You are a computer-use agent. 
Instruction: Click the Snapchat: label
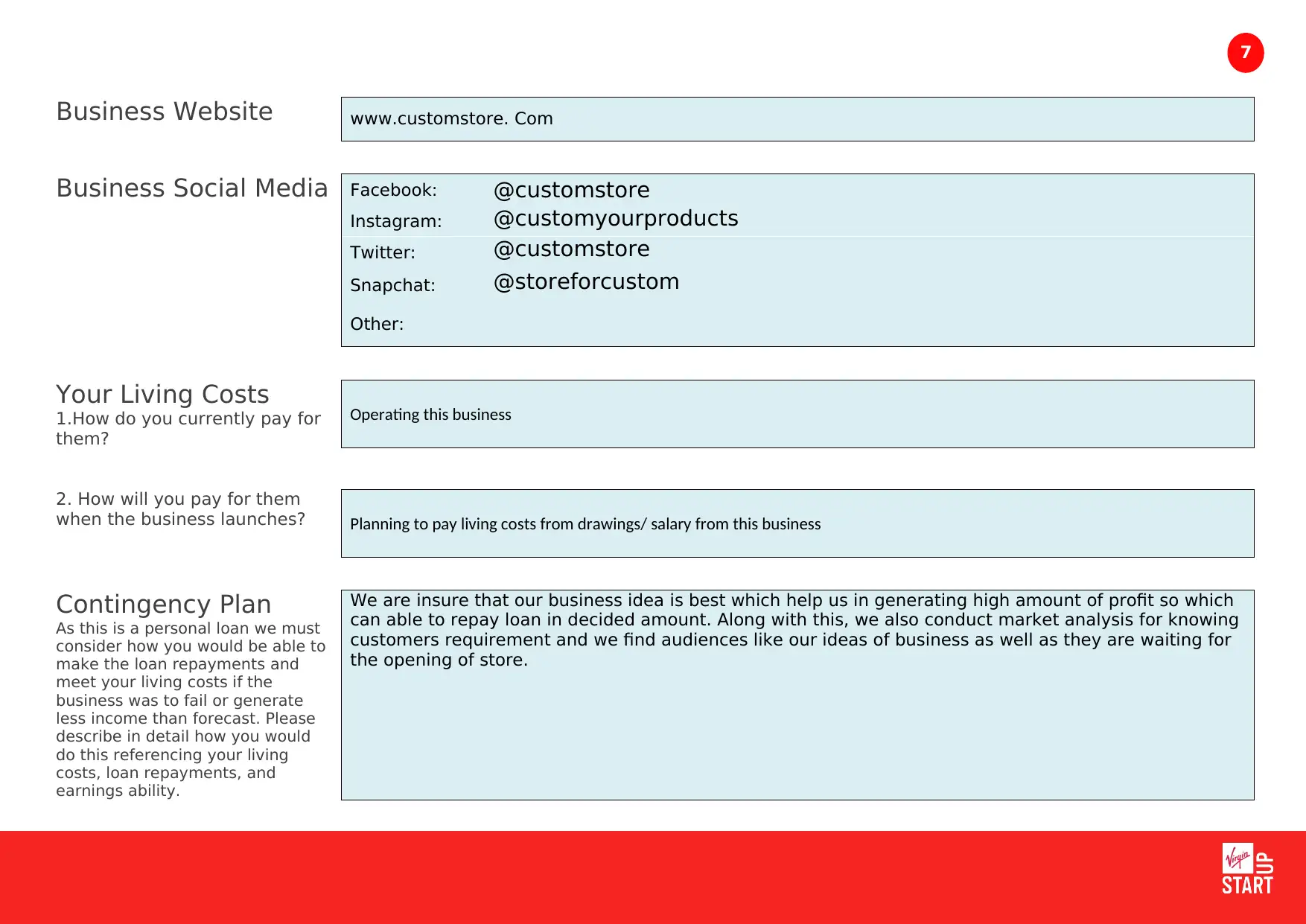click(392, 285)
